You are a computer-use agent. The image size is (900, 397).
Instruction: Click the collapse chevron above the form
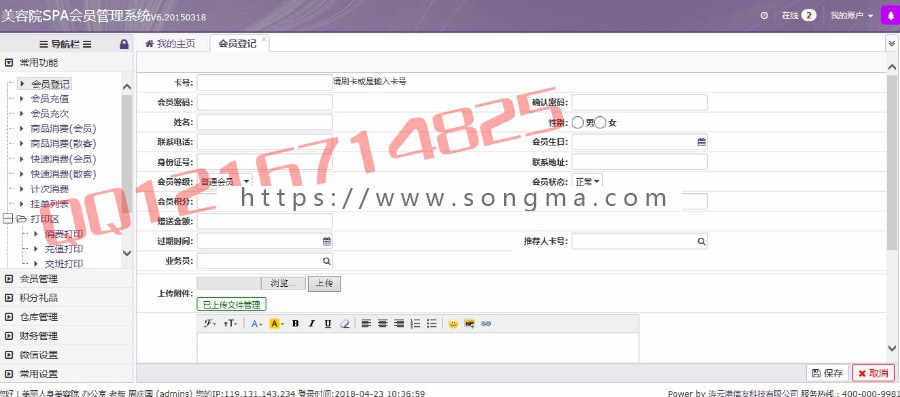(891, 67)
